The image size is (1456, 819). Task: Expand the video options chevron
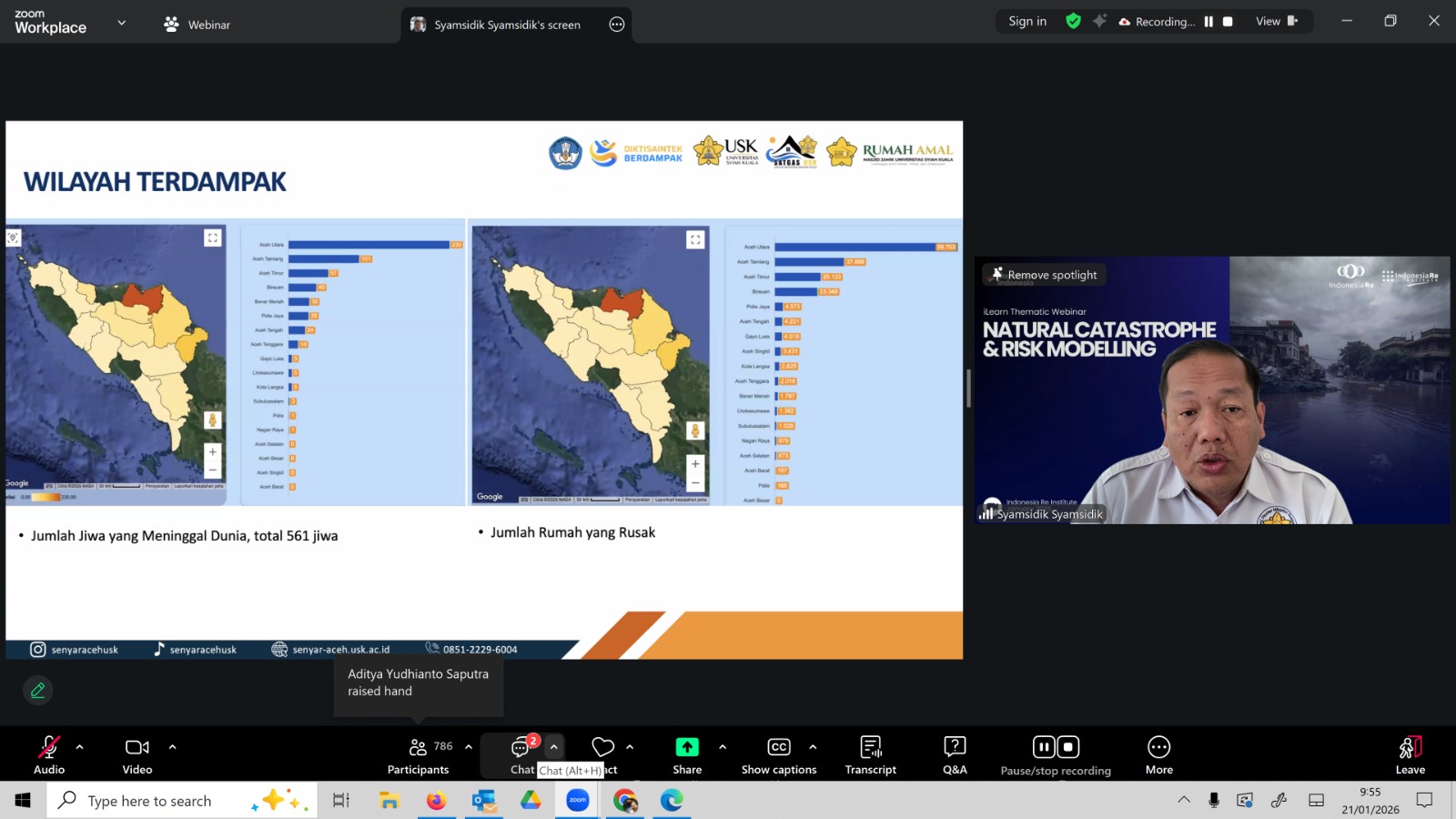172,747
